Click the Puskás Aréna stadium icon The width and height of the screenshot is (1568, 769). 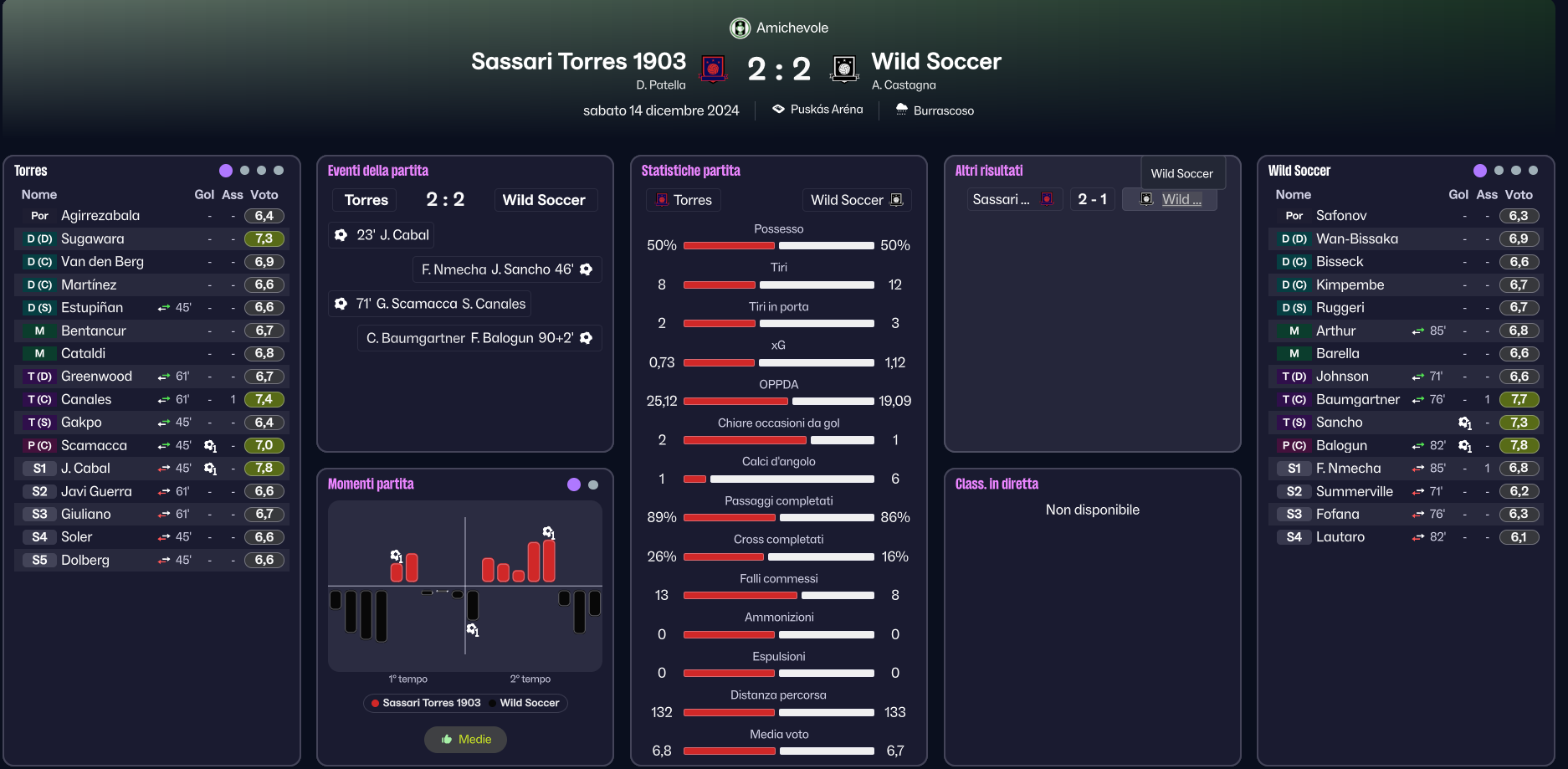coord(778,109)
